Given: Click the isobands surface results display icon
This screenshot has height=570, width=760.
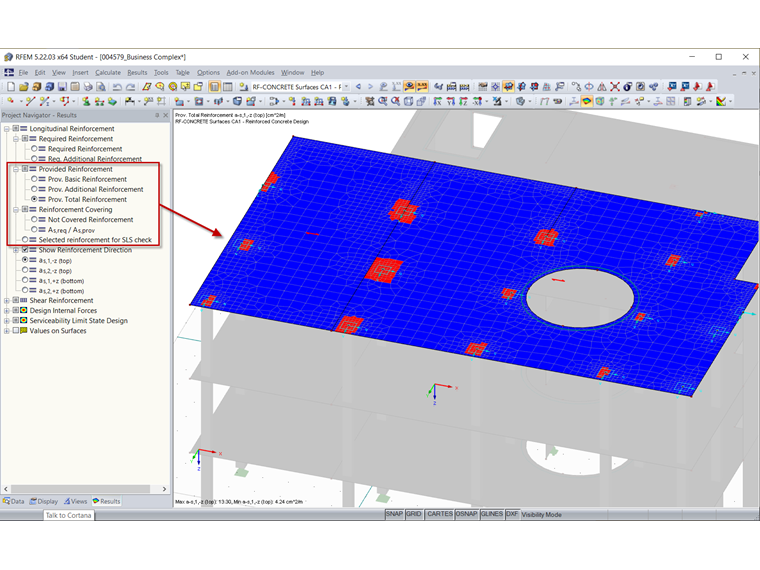Looking at the screenshot, I should [x=587, y=101].
